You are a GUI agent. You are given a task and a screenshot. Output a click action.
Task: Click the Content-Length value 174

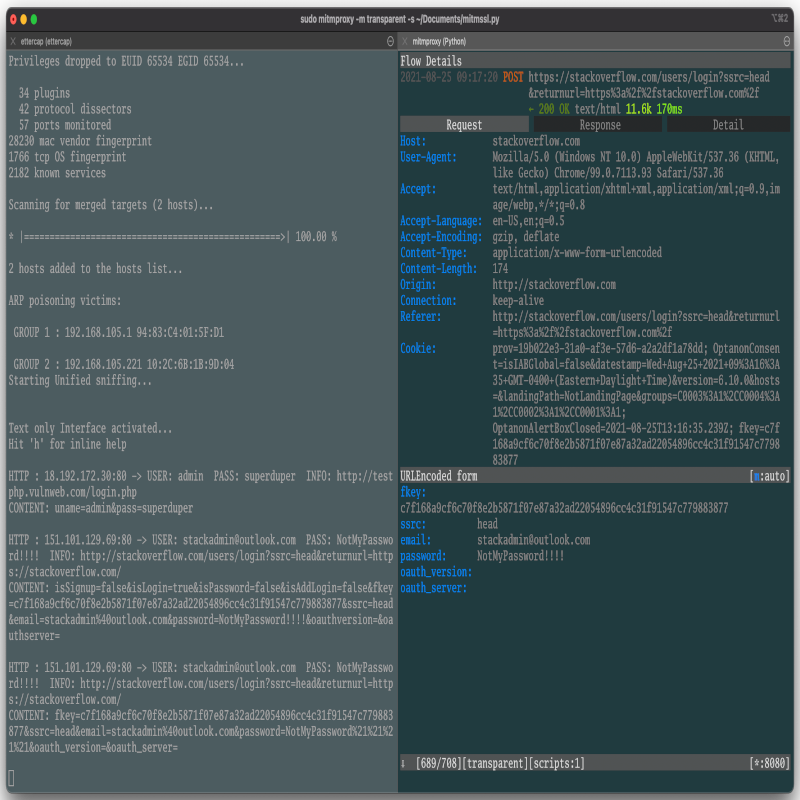tap(500, 268)
